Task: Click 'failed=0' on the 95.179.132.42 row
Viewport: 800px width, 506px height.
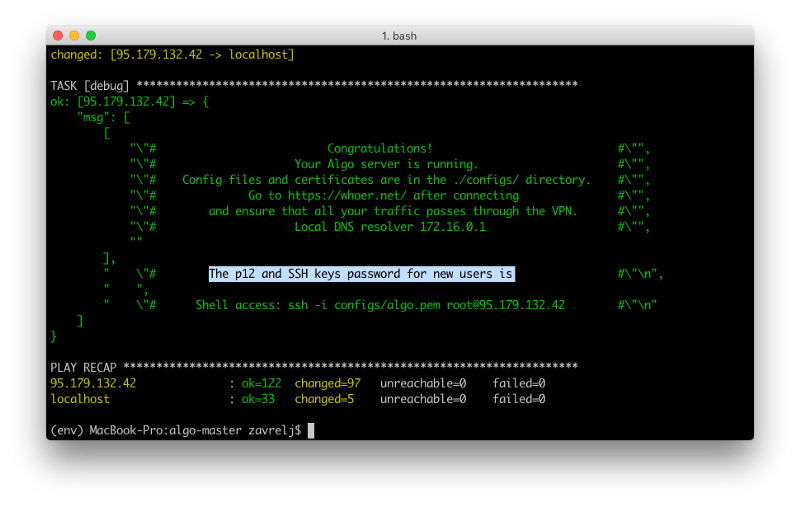Action: 519,383
